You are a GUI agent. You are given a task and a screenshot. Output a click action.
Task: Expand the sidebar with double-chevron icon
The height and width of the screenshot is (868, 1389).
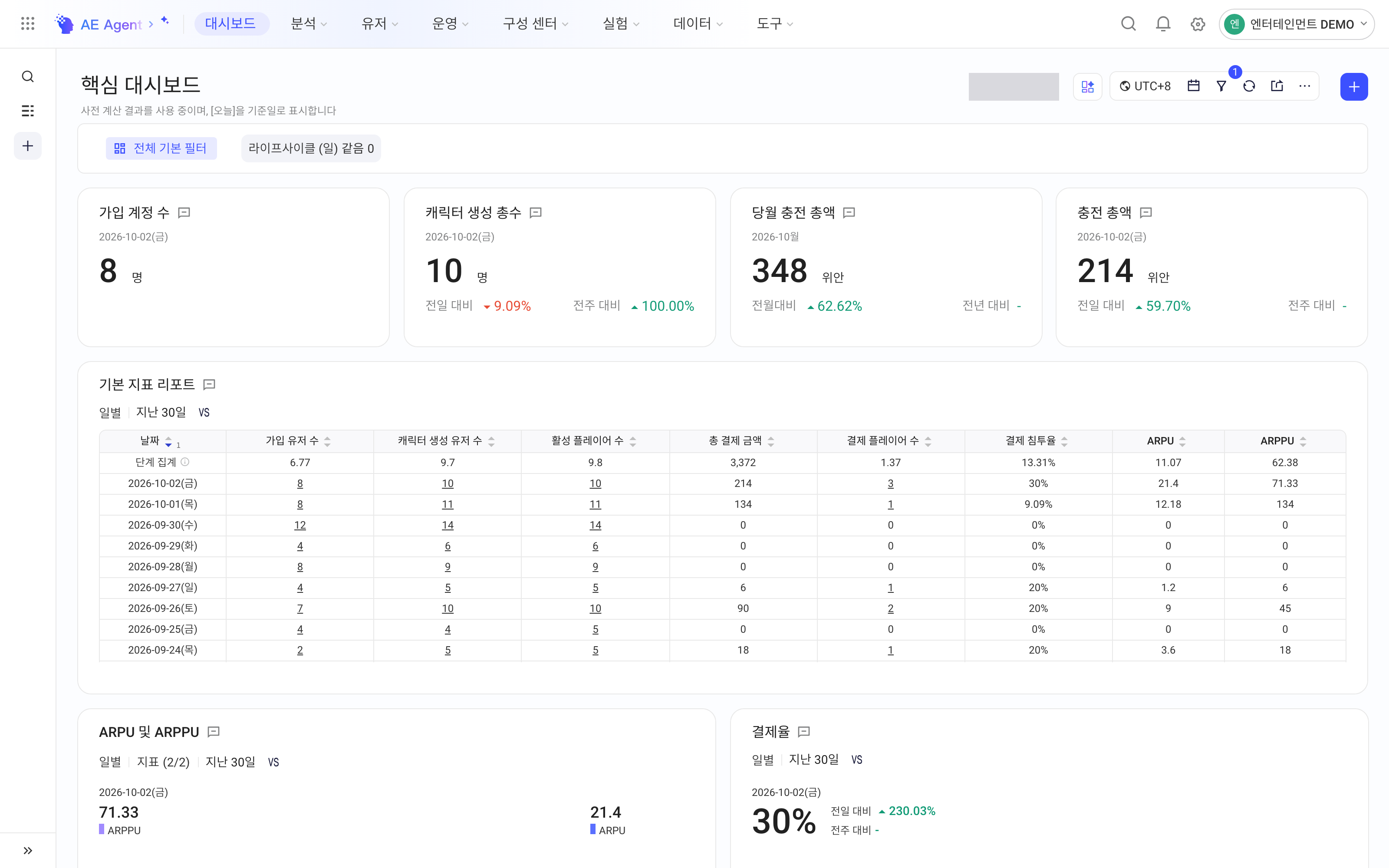click(27, 850)
